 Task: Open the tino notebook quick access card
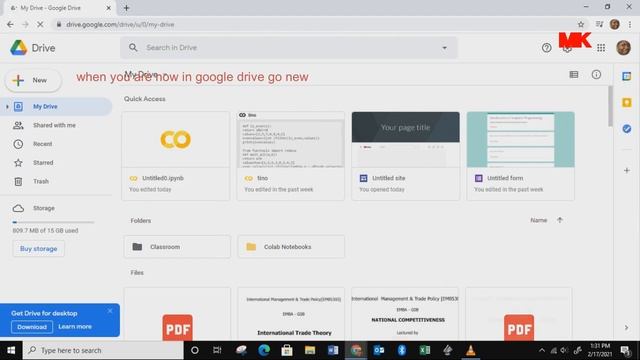point(291,156)
